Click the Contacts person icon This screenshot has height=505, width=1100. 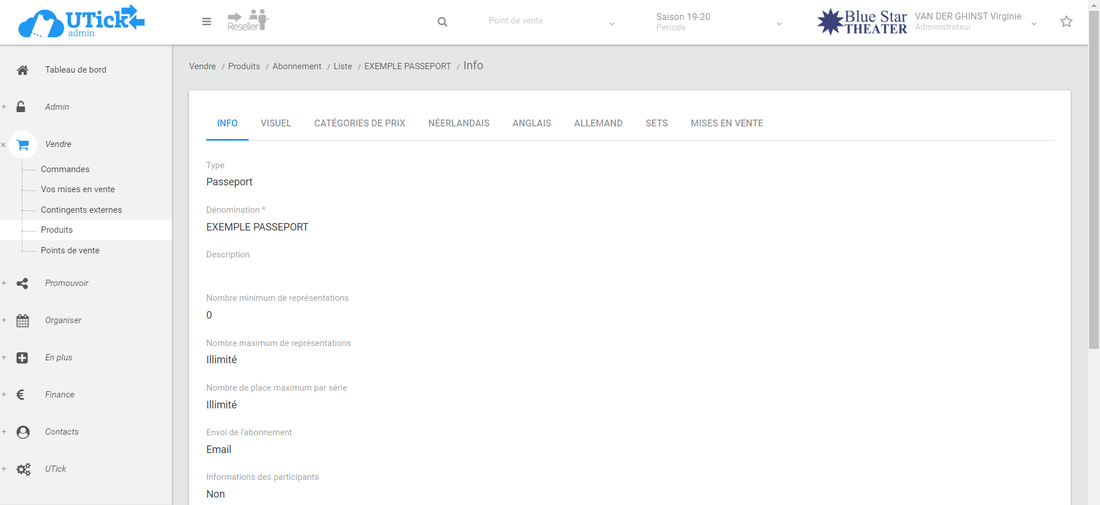click(x=23, y=432)
